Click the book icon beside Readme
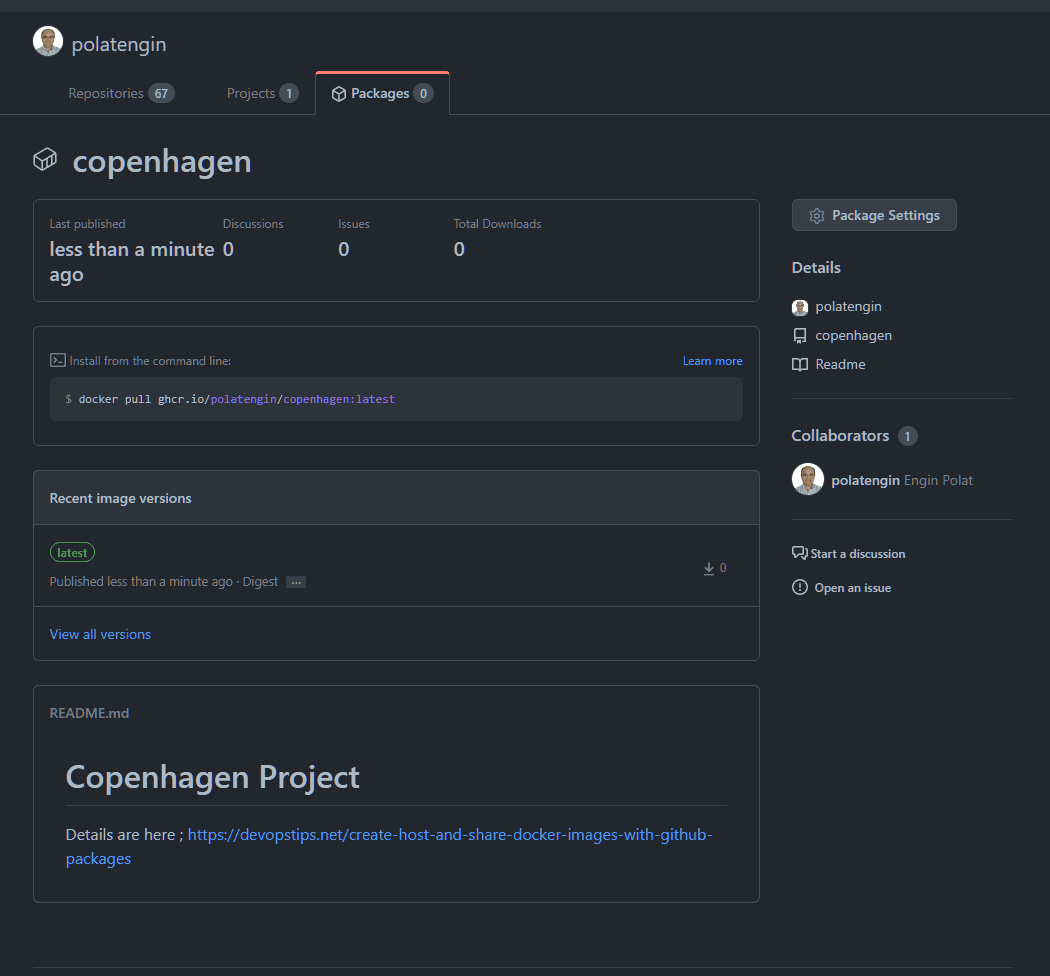 (x=800, y=365)
